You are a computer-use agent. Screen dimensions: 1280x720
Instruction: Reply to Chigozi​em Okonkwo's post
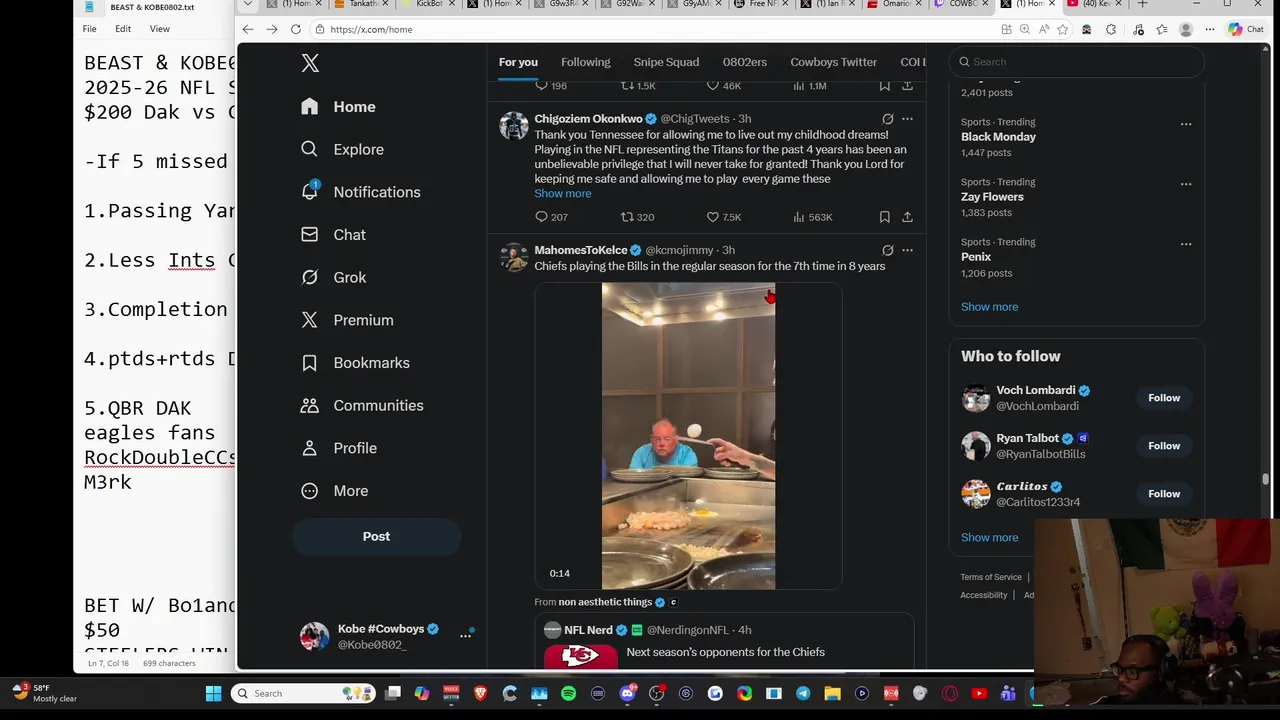[551, 217]
